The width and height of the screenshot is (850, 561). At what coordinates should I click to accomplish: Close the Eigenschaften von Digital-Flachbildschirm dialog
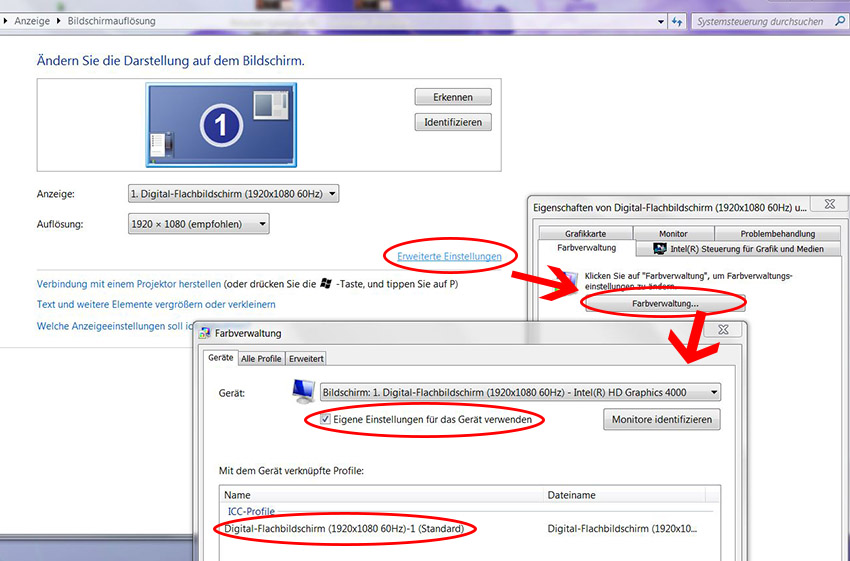tap(829, 204)
